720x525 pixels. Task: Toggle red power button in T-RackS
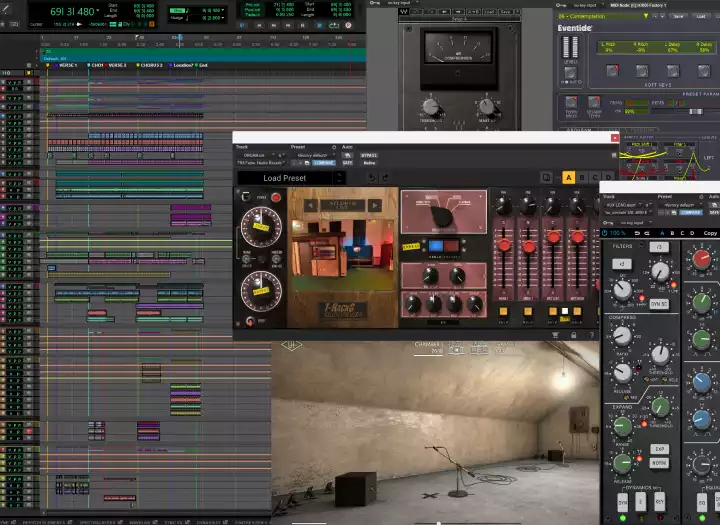coord(276,198)
